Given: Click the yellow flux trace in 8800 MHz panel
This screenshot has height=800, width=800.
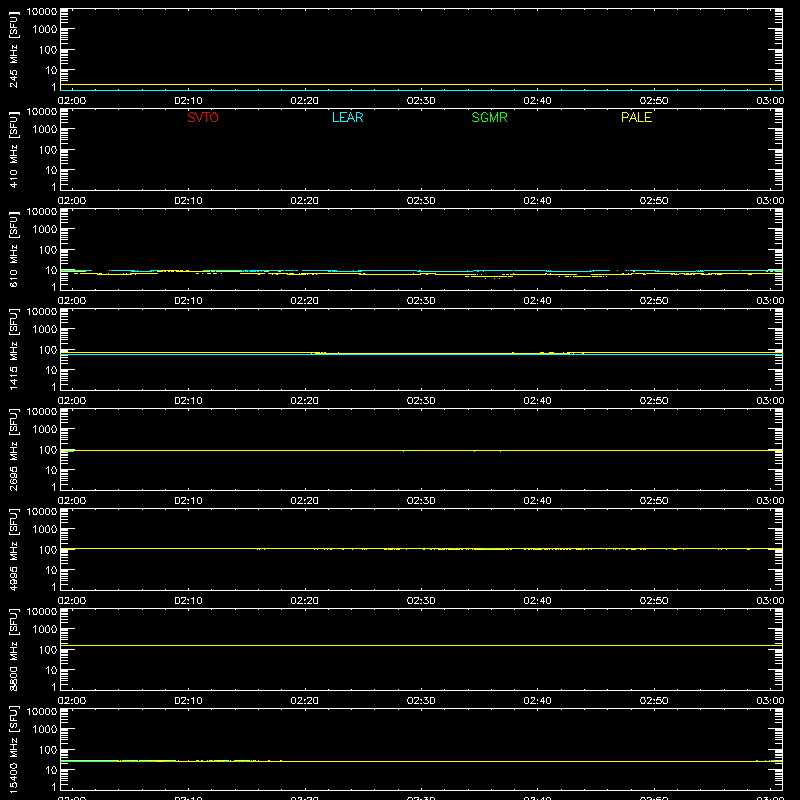Looking at the screenshot, I should pyautogui.click(x=421, y=645).
